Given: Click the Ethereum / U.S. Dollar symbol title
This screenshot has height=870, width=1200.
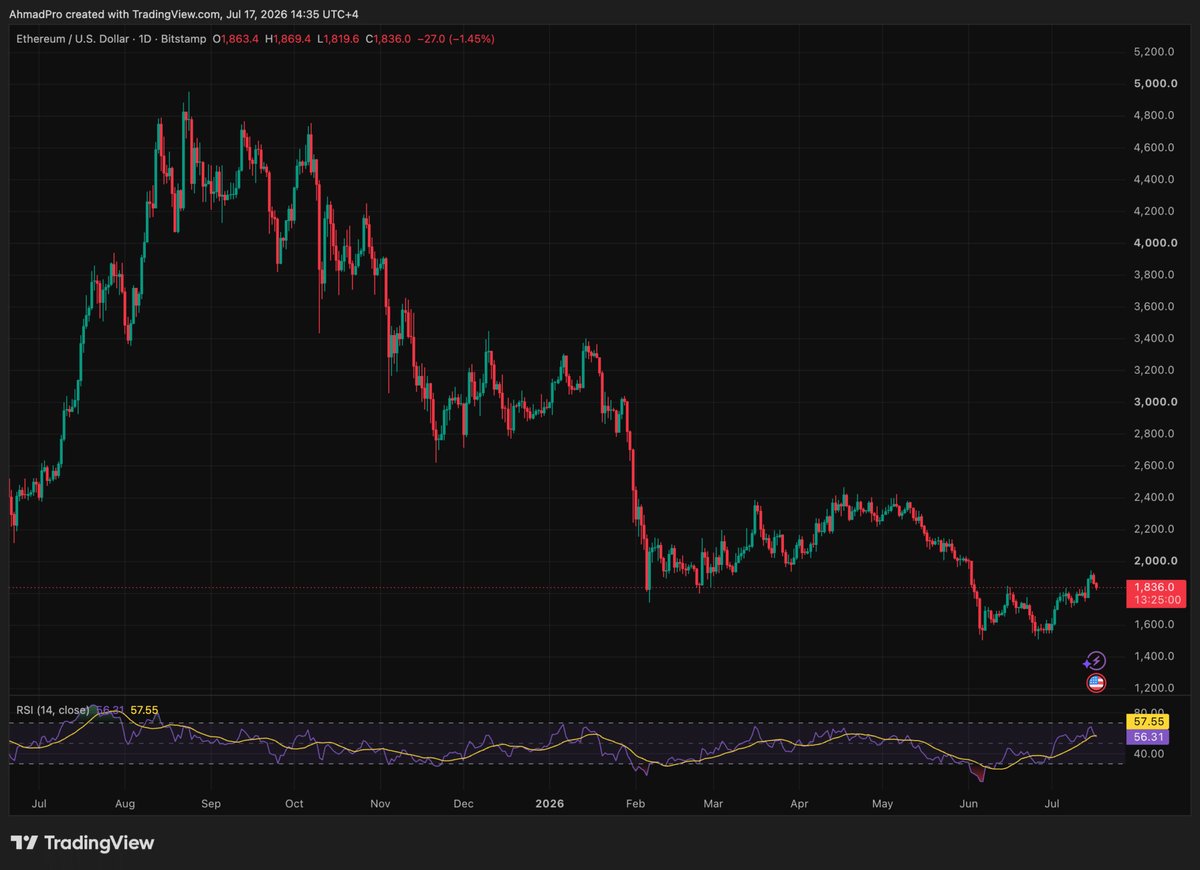Looking at the screenshot, I should click(73, 38).
